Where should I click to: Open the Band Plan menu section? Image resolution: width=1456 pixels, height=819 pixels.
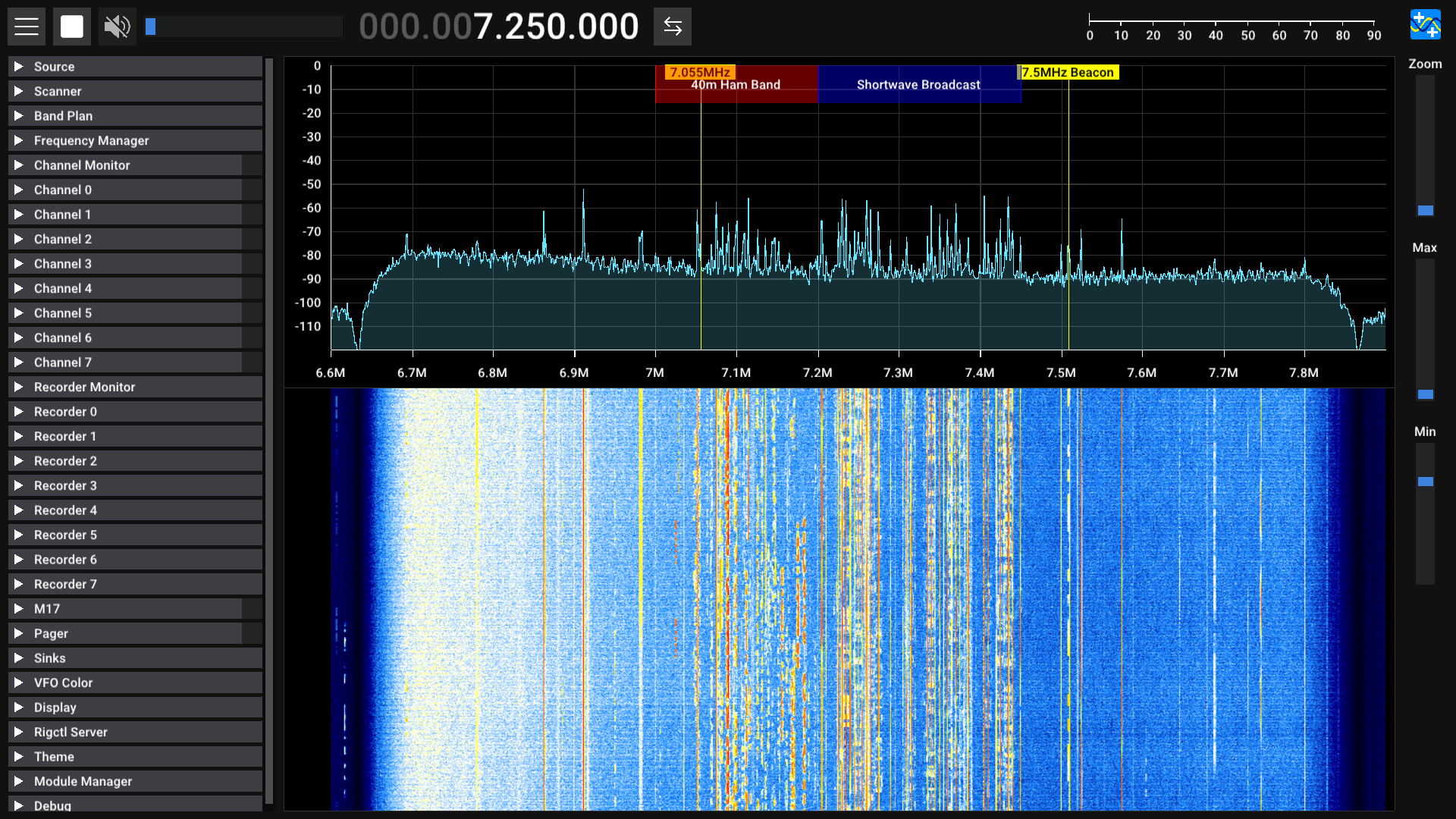tap(63, 116)
